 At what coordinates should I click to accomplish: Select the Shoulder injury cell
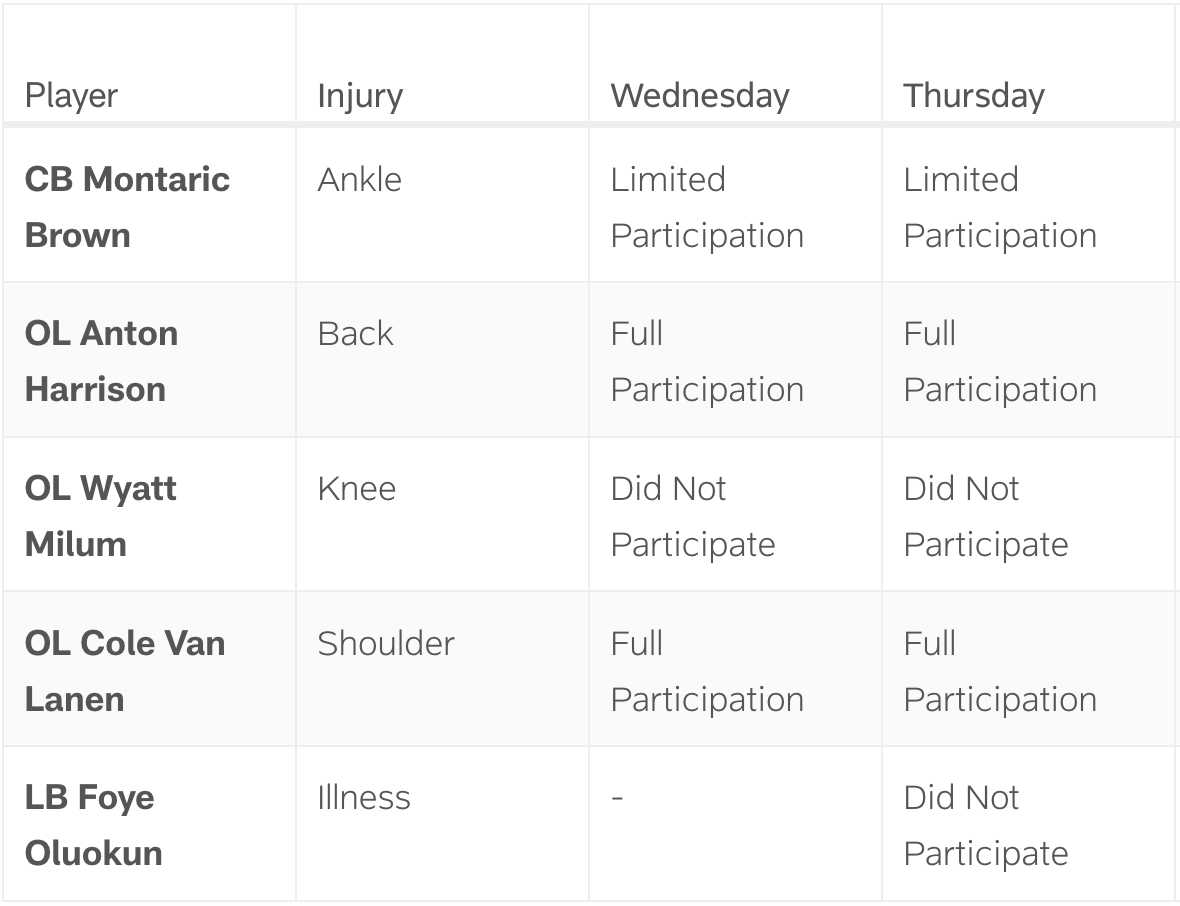(x=386, y=643)
